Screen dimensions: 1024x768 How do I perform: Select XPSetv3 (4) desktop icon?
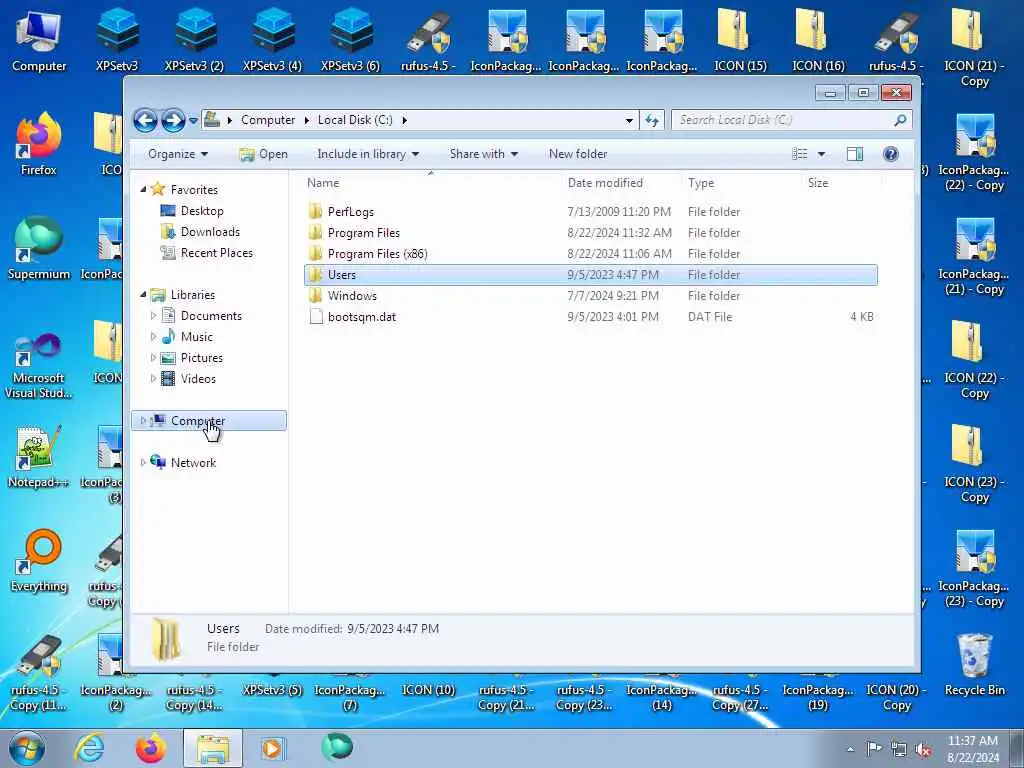point(272,40)
